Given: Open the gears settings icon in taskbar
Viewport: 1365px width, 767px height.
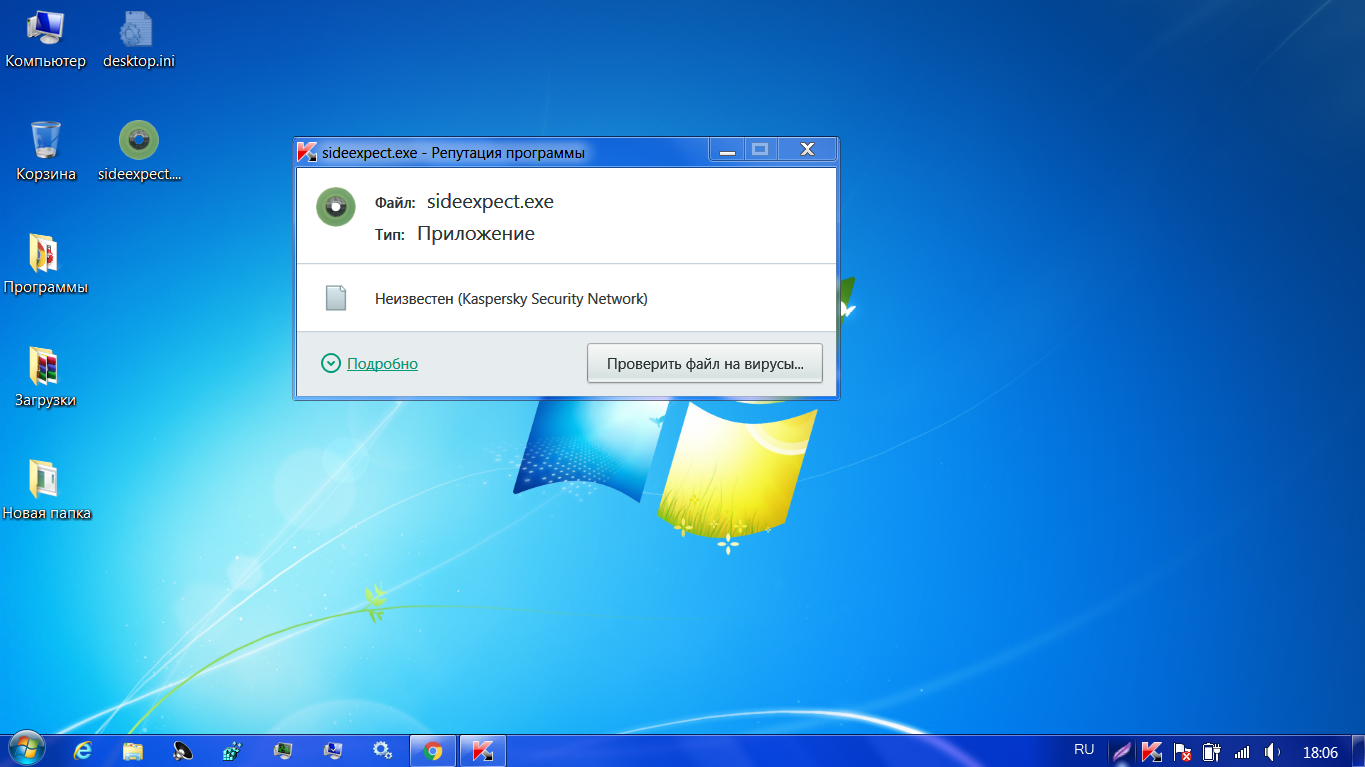Looking at the screenshot, I should [382, 751].
